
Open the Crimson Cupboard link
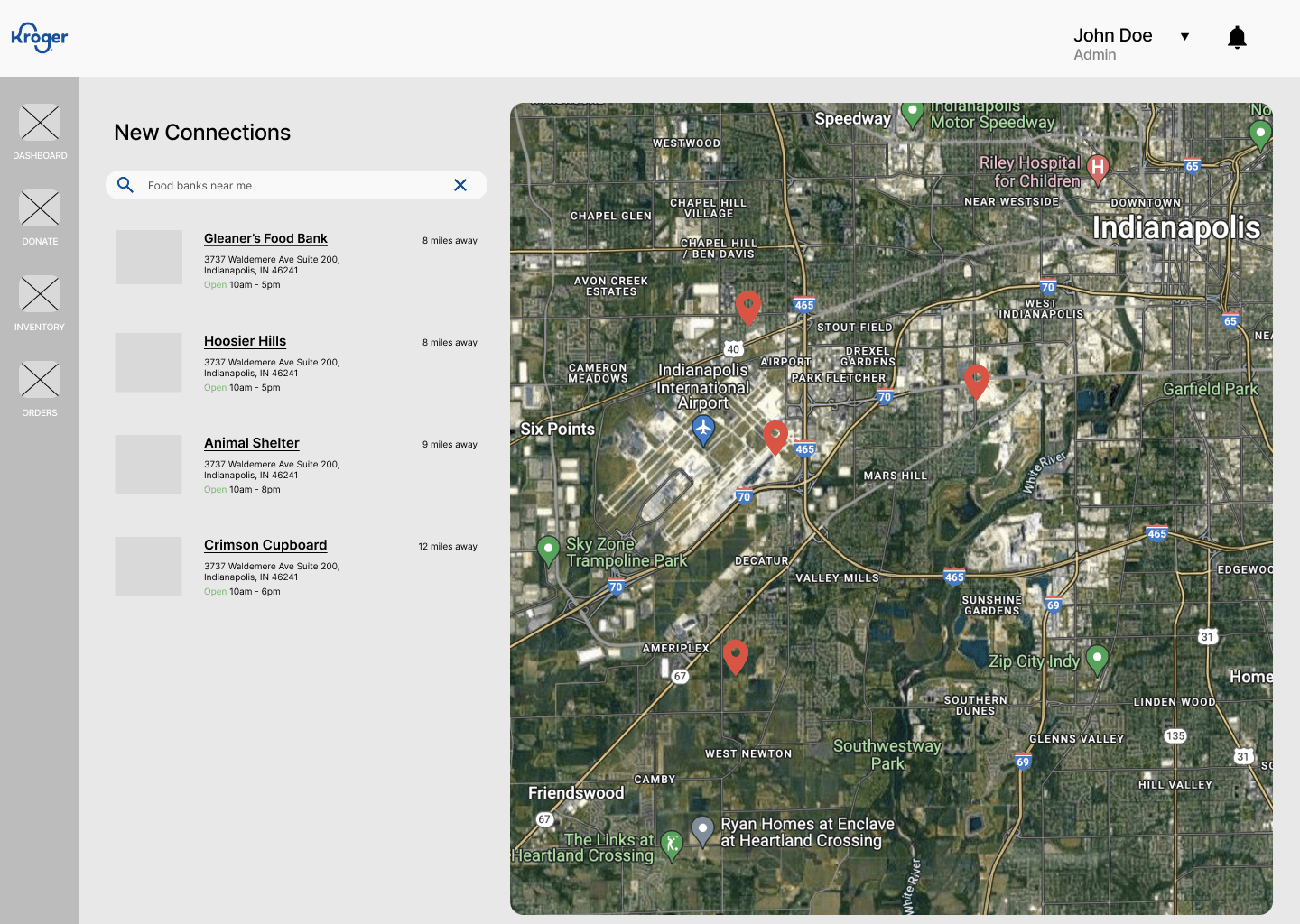265,545
